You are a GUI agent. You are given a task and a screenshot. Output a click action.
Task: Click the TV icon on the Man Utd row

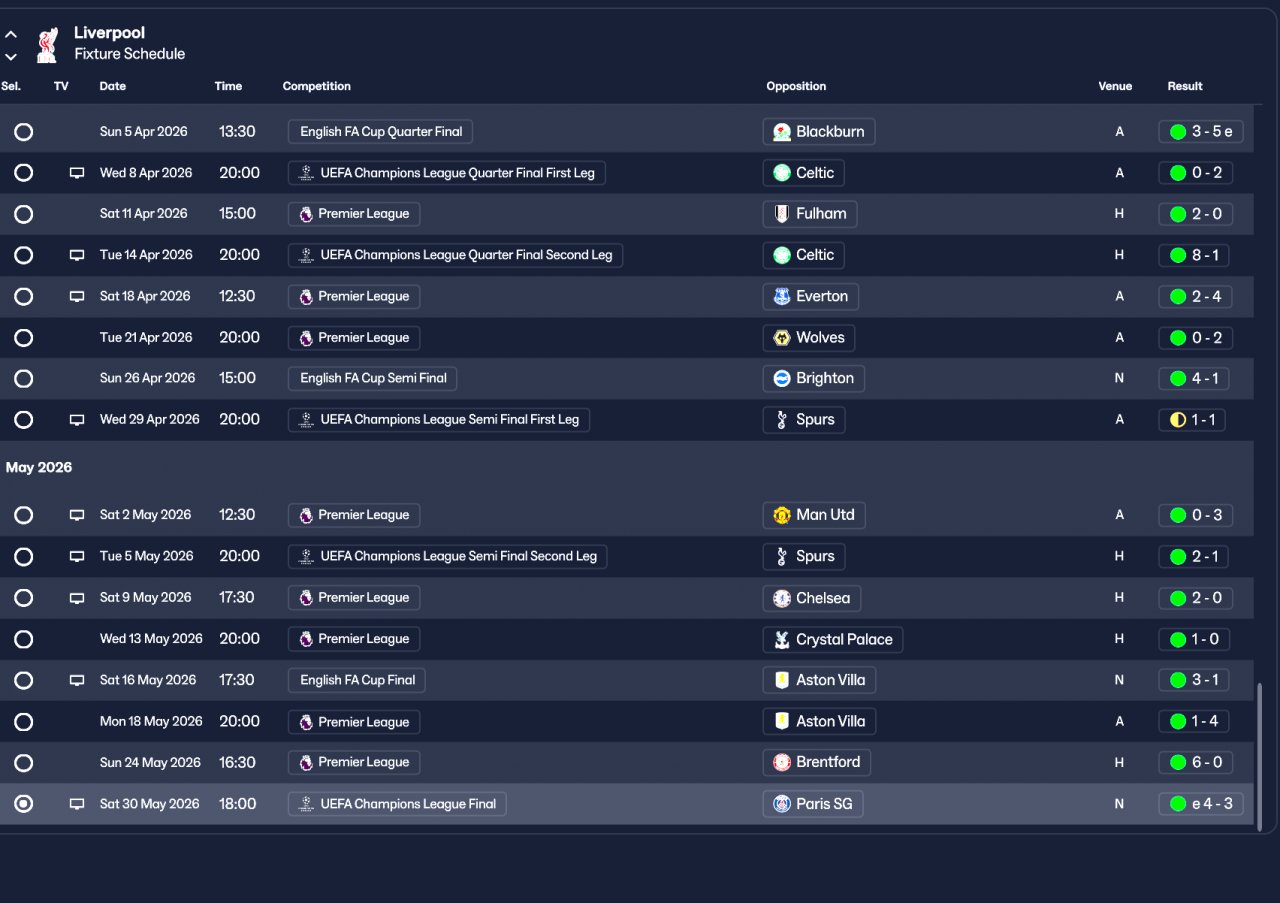(77, 515)
